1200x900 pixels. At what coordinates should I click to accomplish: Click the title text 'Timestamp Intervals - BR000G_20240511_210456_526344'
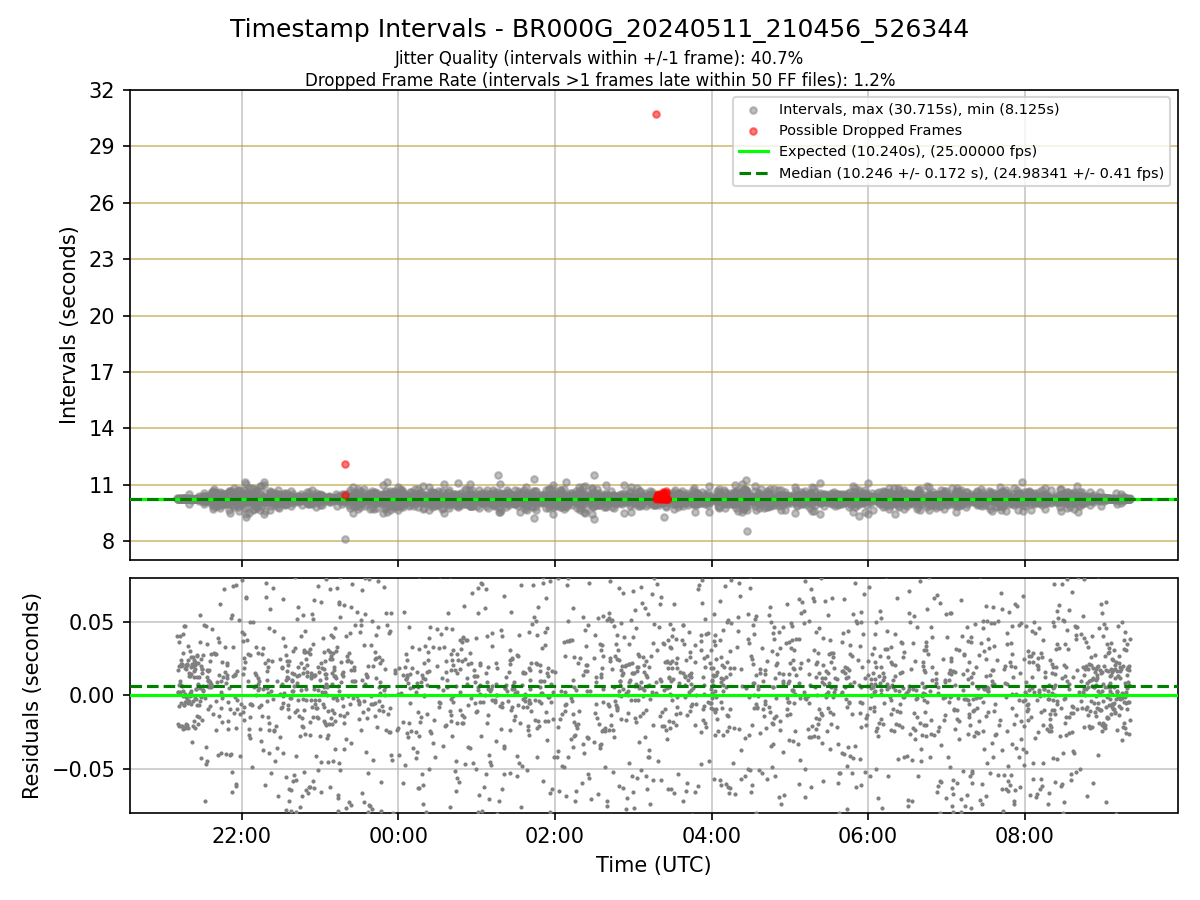pyautogui.click(x=599, y=29)
